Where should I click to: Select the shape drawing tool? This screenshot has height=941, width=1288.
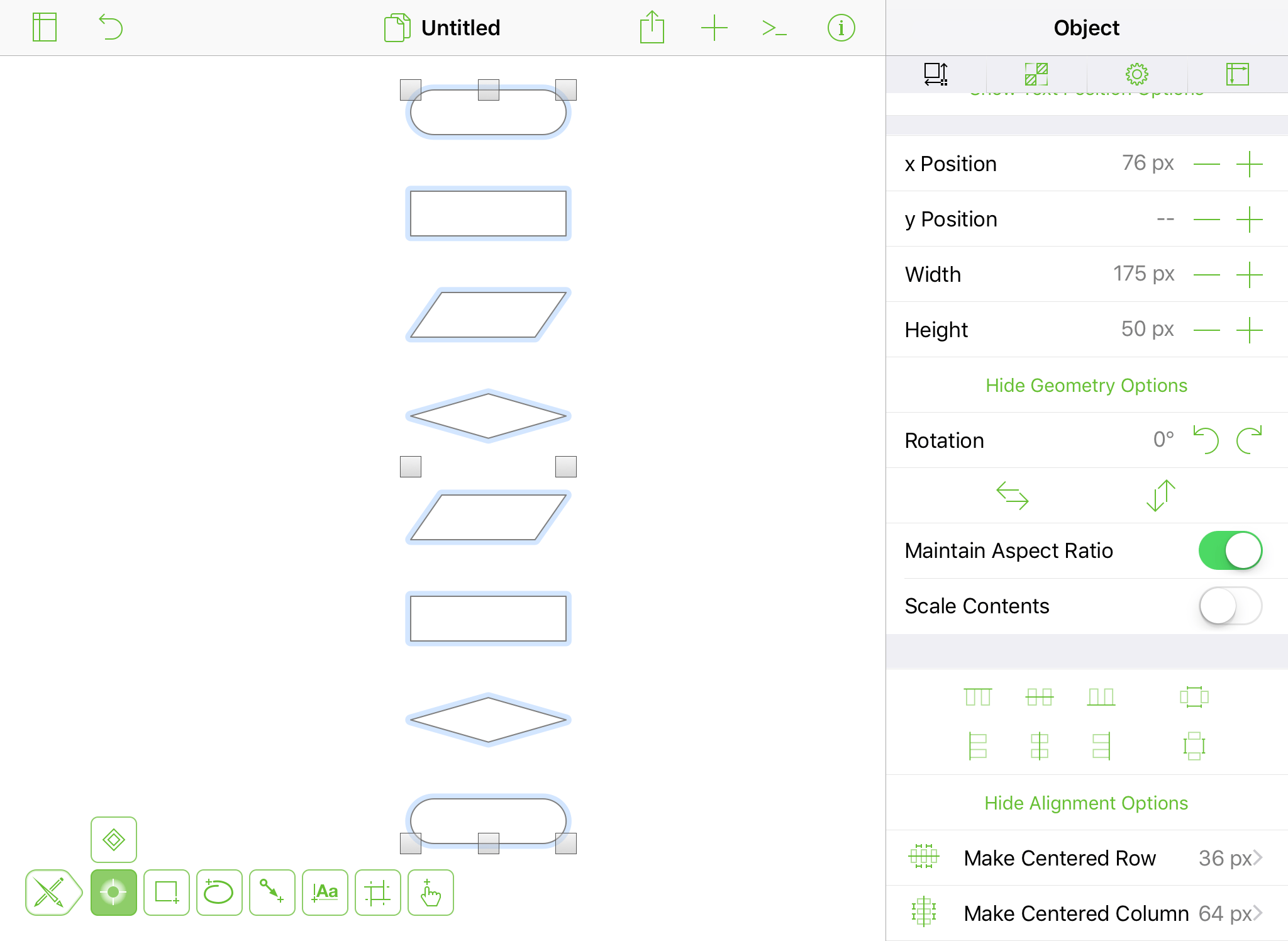click(x=167, y=893)
